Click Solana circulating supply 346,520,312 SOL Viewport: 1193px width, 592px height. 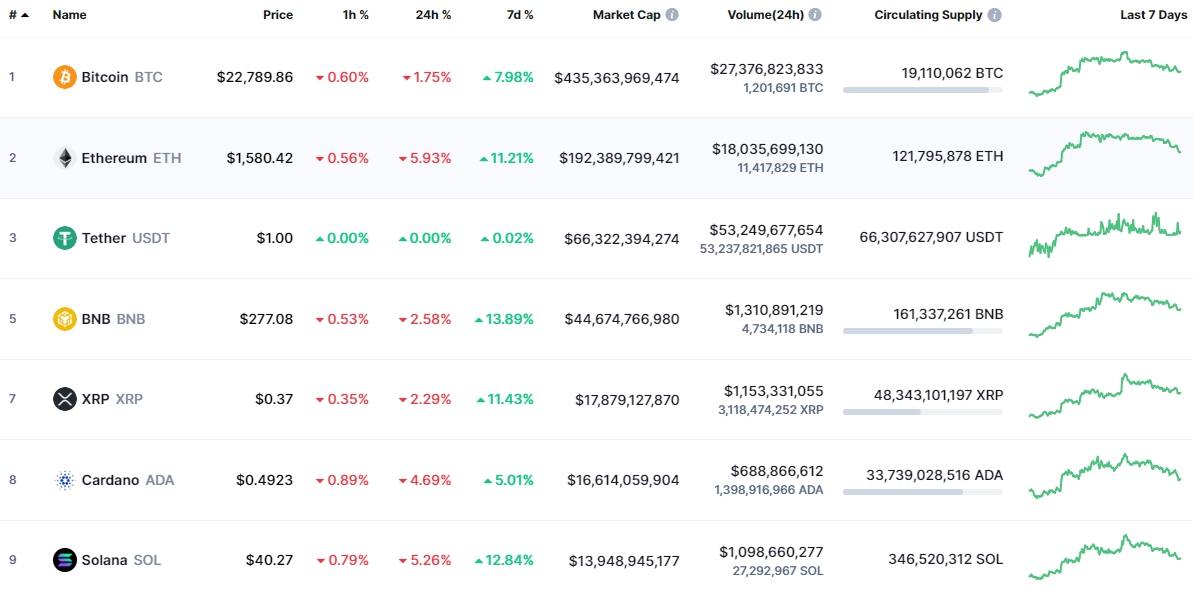[945, 559]
